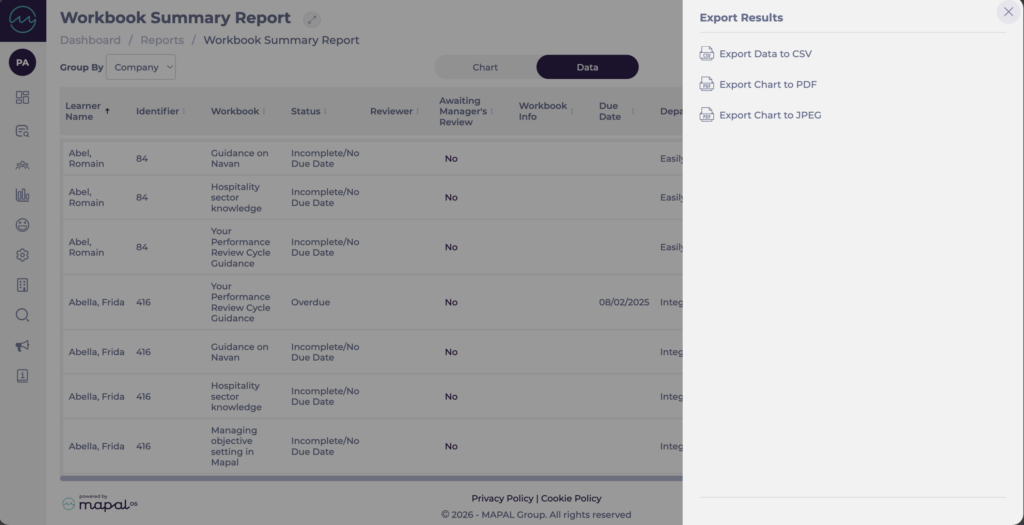Image resolution: width=1024 pixels, height=525 pixels.
Task: Go to Reports in the breadcrumb
Action: (x=162, y=41)
